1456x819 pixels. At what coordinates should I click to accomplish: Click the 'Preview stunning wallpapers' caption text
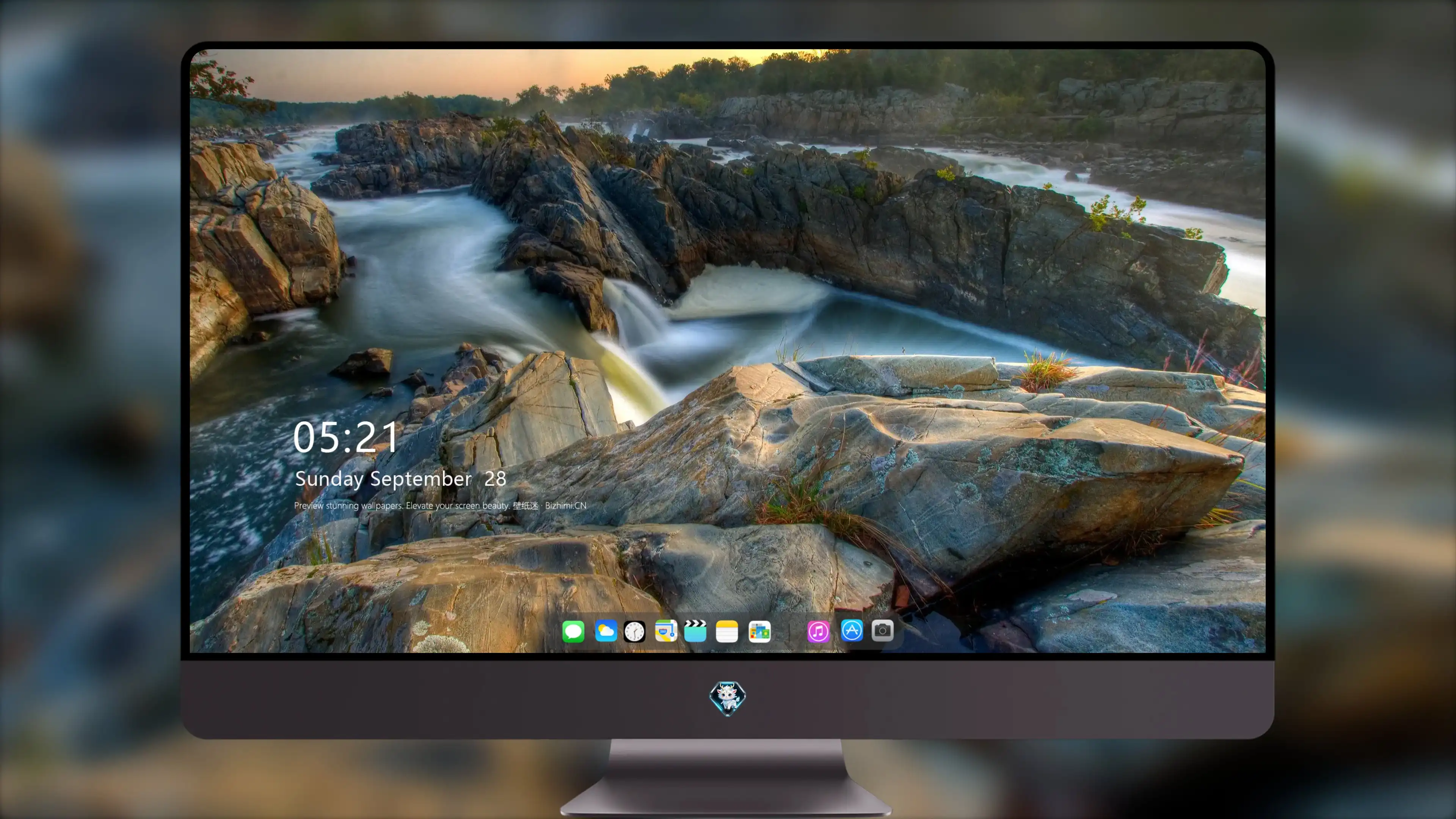348,506
